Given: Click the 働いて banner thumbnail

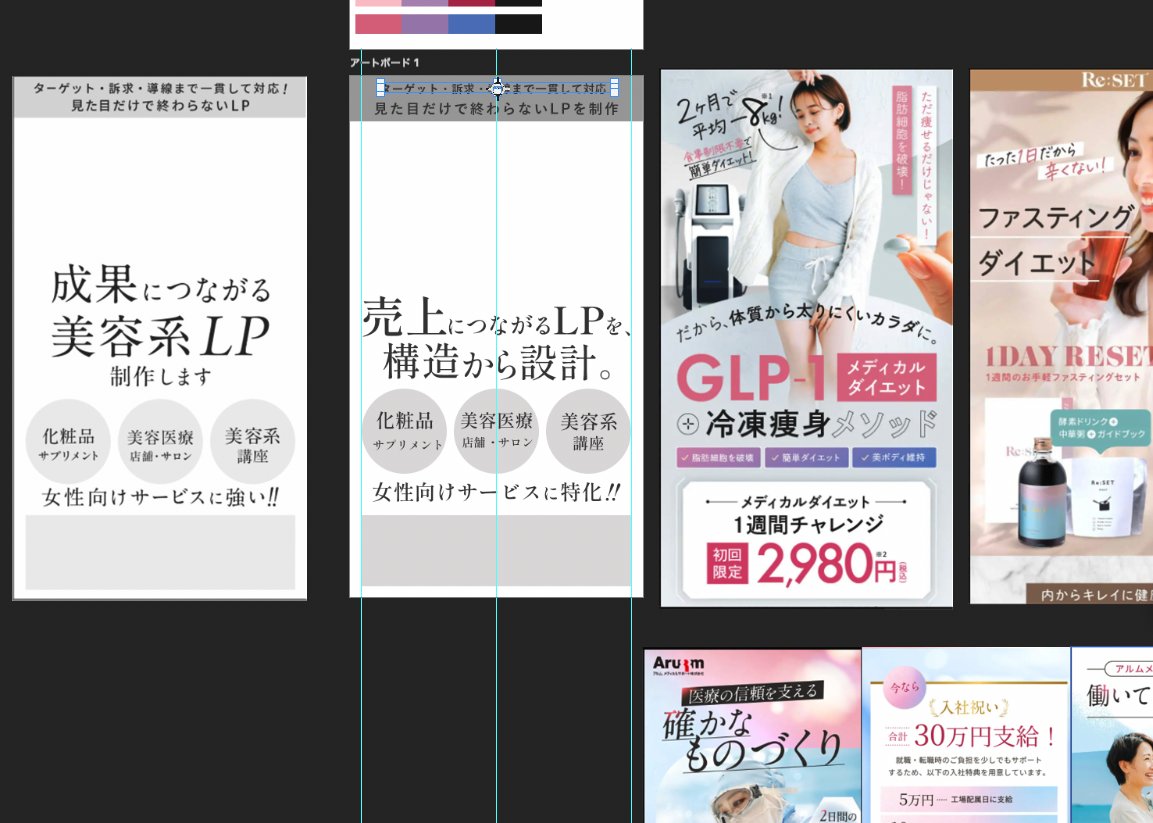Looking at the screenshot, I should tap(1113, 735).
